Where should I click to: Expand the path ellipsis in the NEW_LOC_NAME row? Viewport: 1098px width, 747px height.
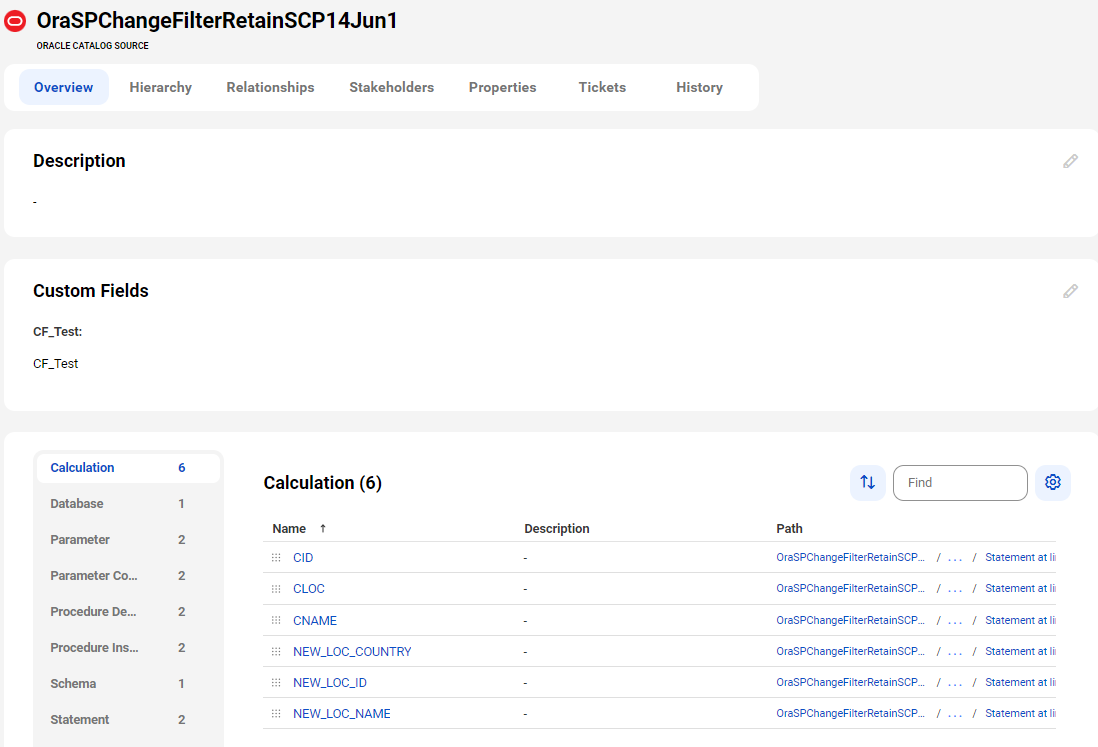(x=955, y=714)
